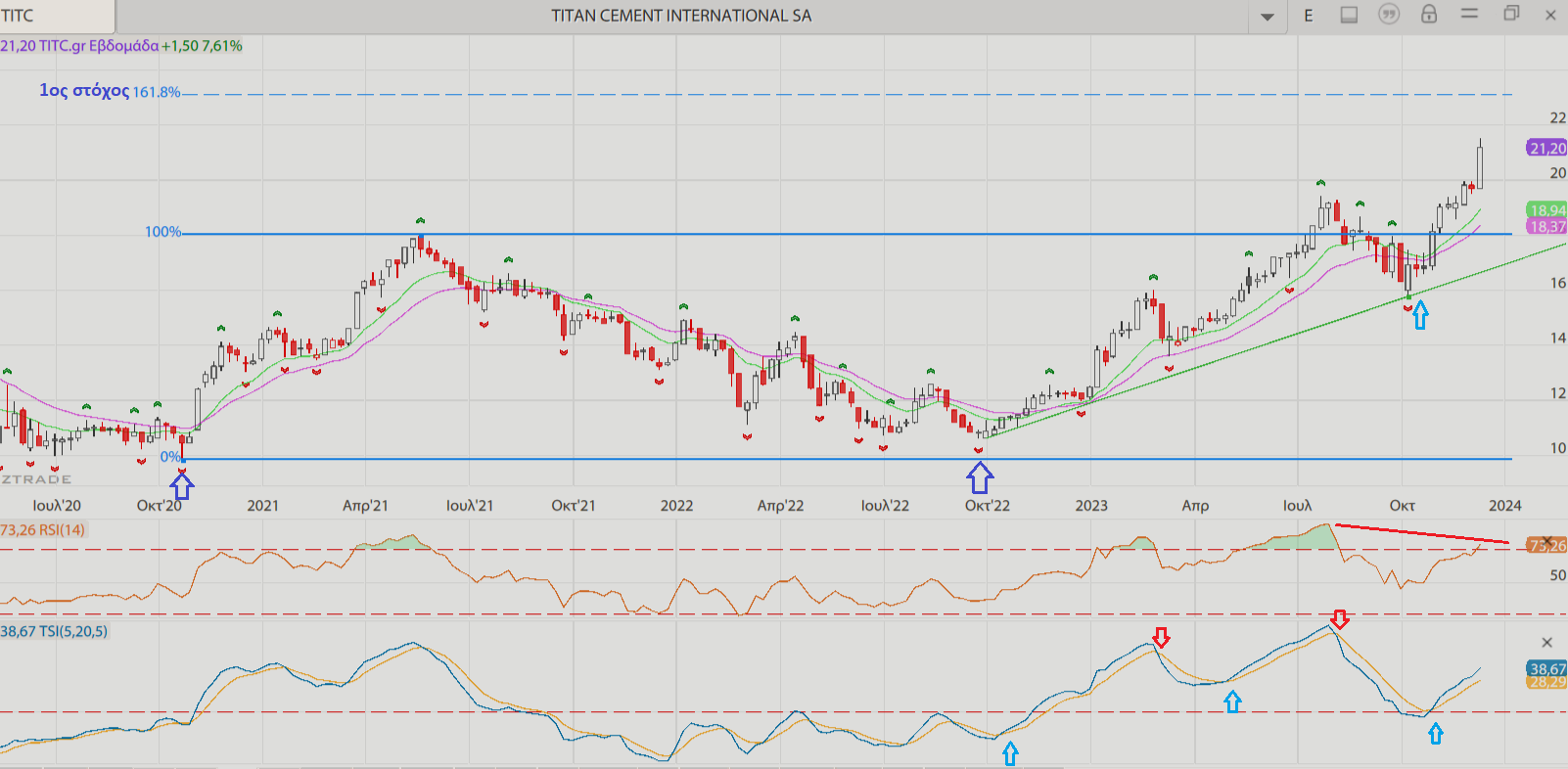The height and width of the screenshot is (769, 1568).
Task: Click the 'Ιουλ'21' time axis label
Action: click(470, 506)
